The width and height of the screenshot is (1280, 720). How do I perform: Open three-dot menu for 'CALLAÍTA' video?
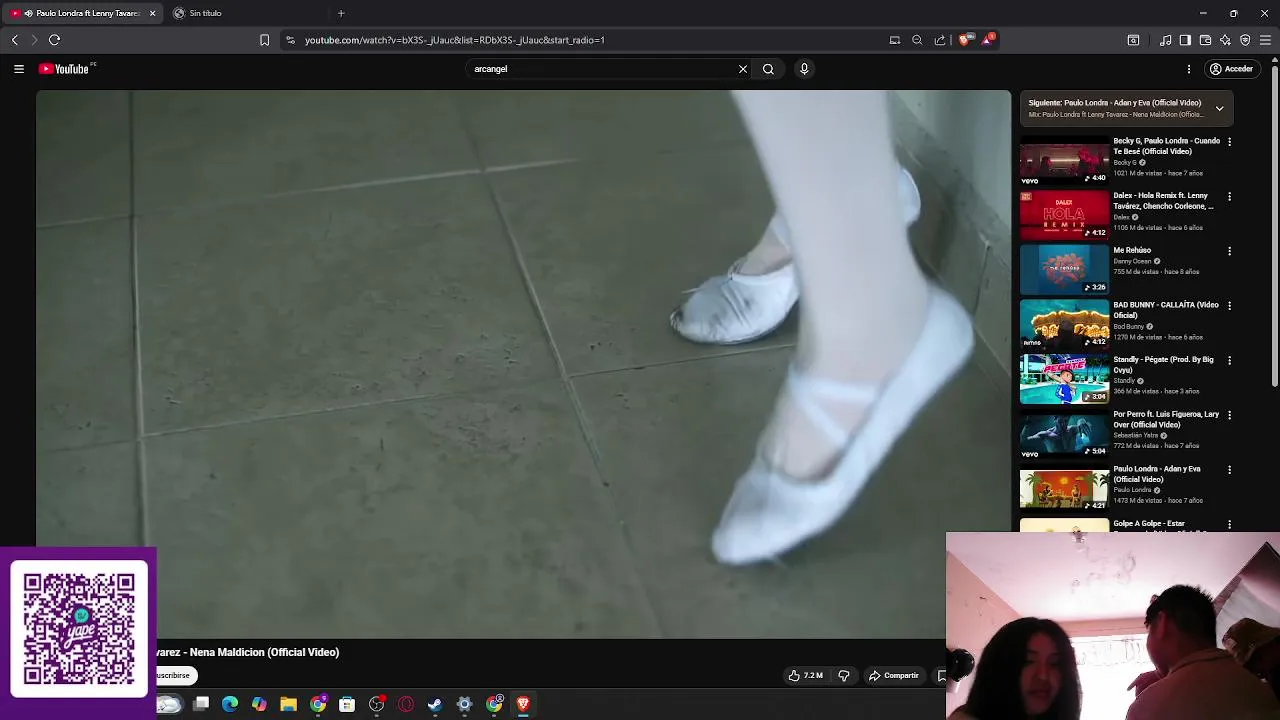[x=1229, y=306]
